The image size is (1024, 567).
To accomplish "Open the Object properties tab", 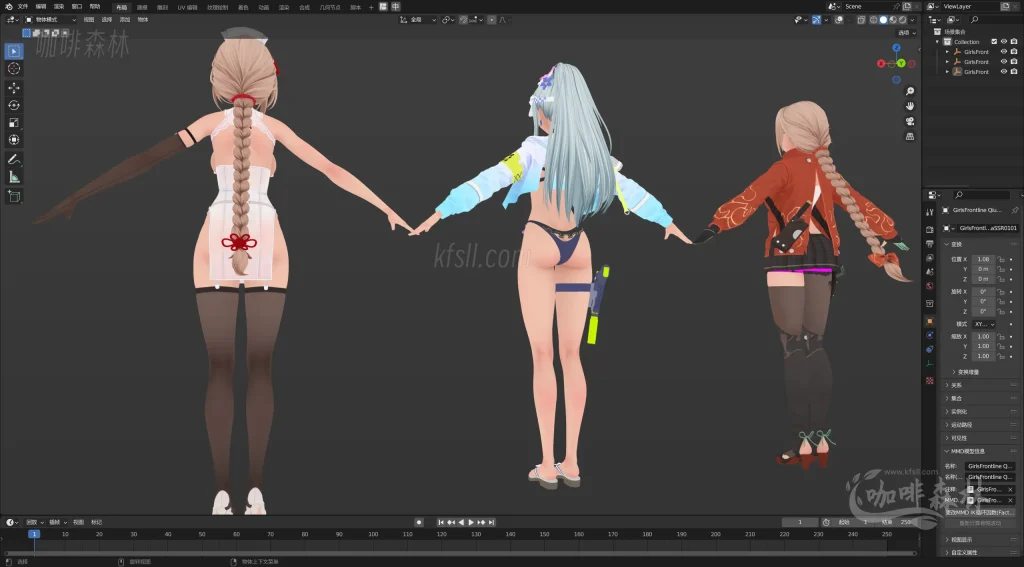I will coord(929,321).
